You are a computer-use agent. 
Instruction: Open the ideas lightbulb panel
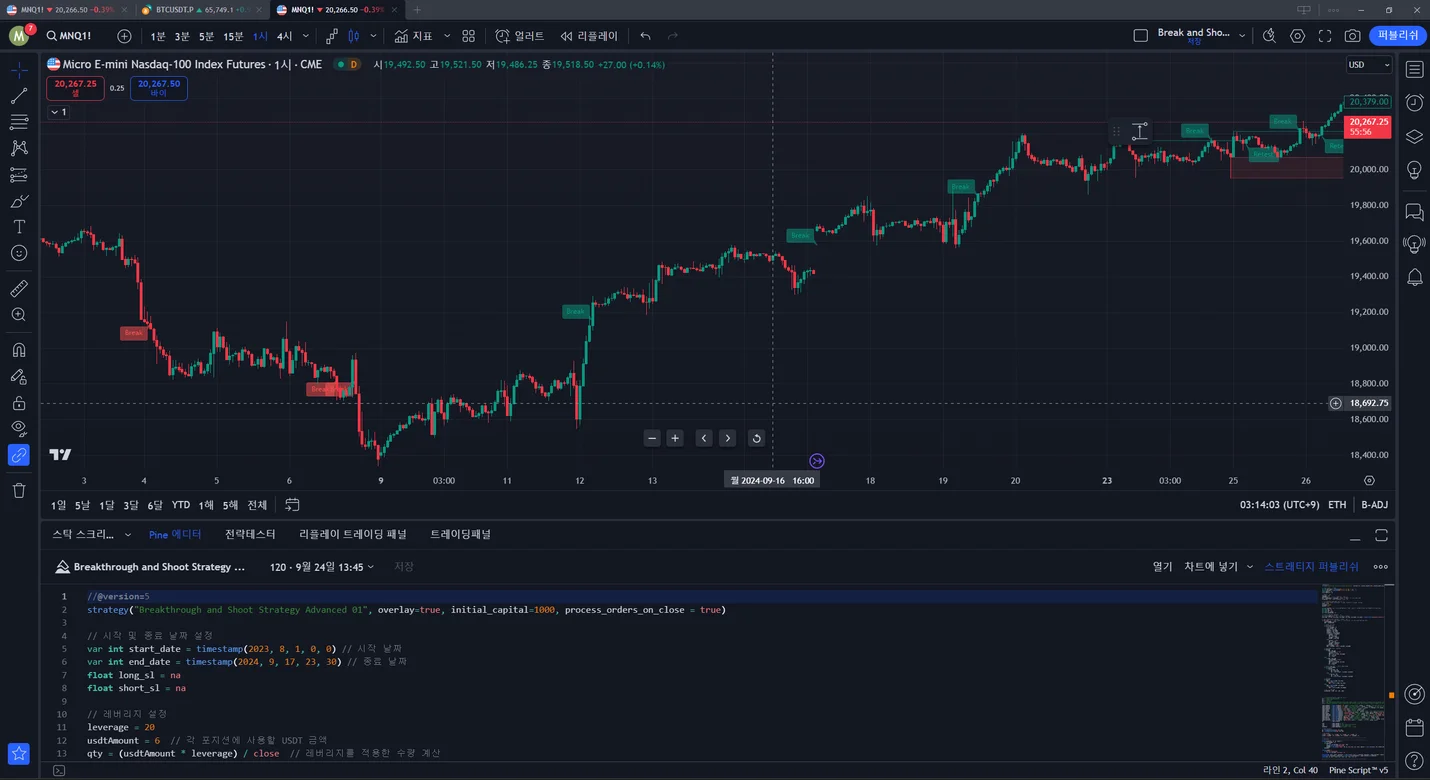click(x=1414, y=170)
